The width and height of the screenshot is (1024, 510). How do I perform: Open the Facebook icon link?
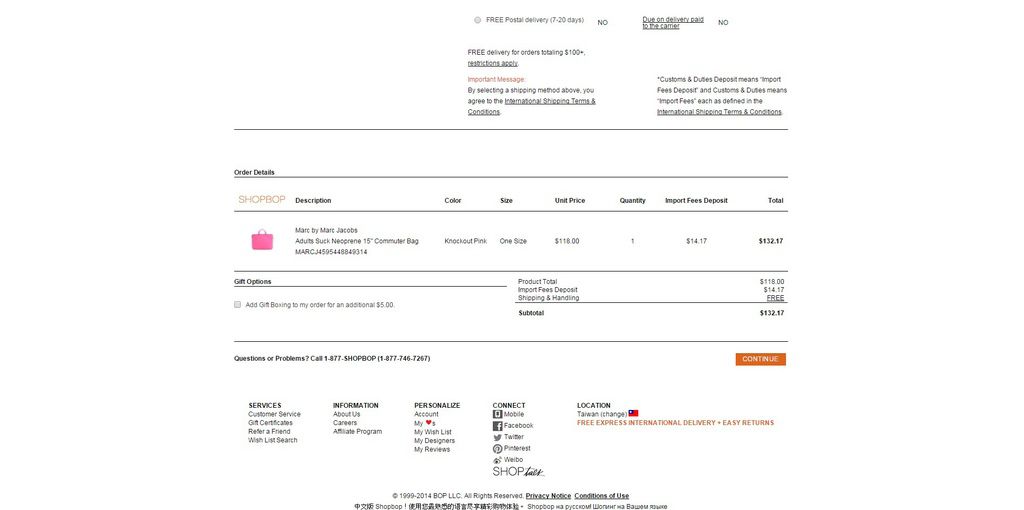[x=497, y=426]
